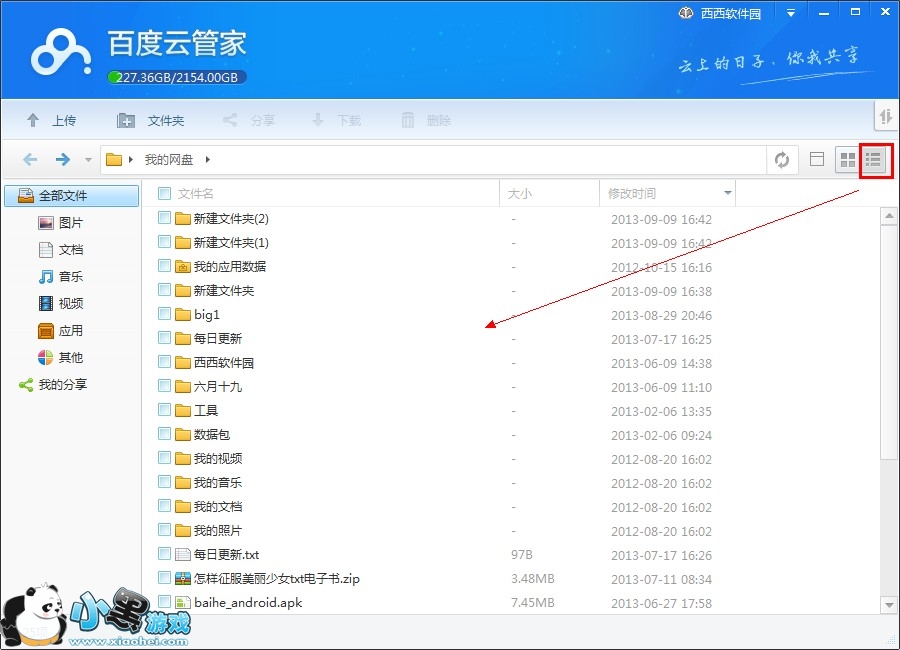Viewport: 900px width, 650px height.
Task: Open 我的分享 in sidebar
Action: click(x=53, y=385)
